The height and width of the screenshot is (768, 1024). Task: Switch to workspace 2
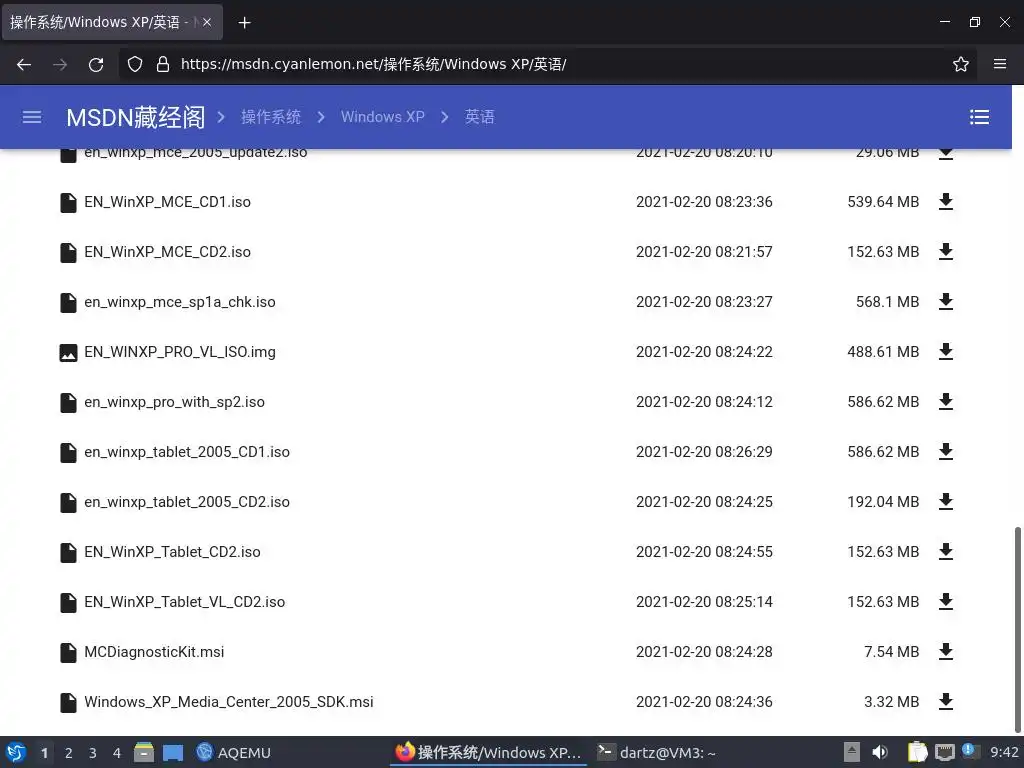tap(69, 753)
